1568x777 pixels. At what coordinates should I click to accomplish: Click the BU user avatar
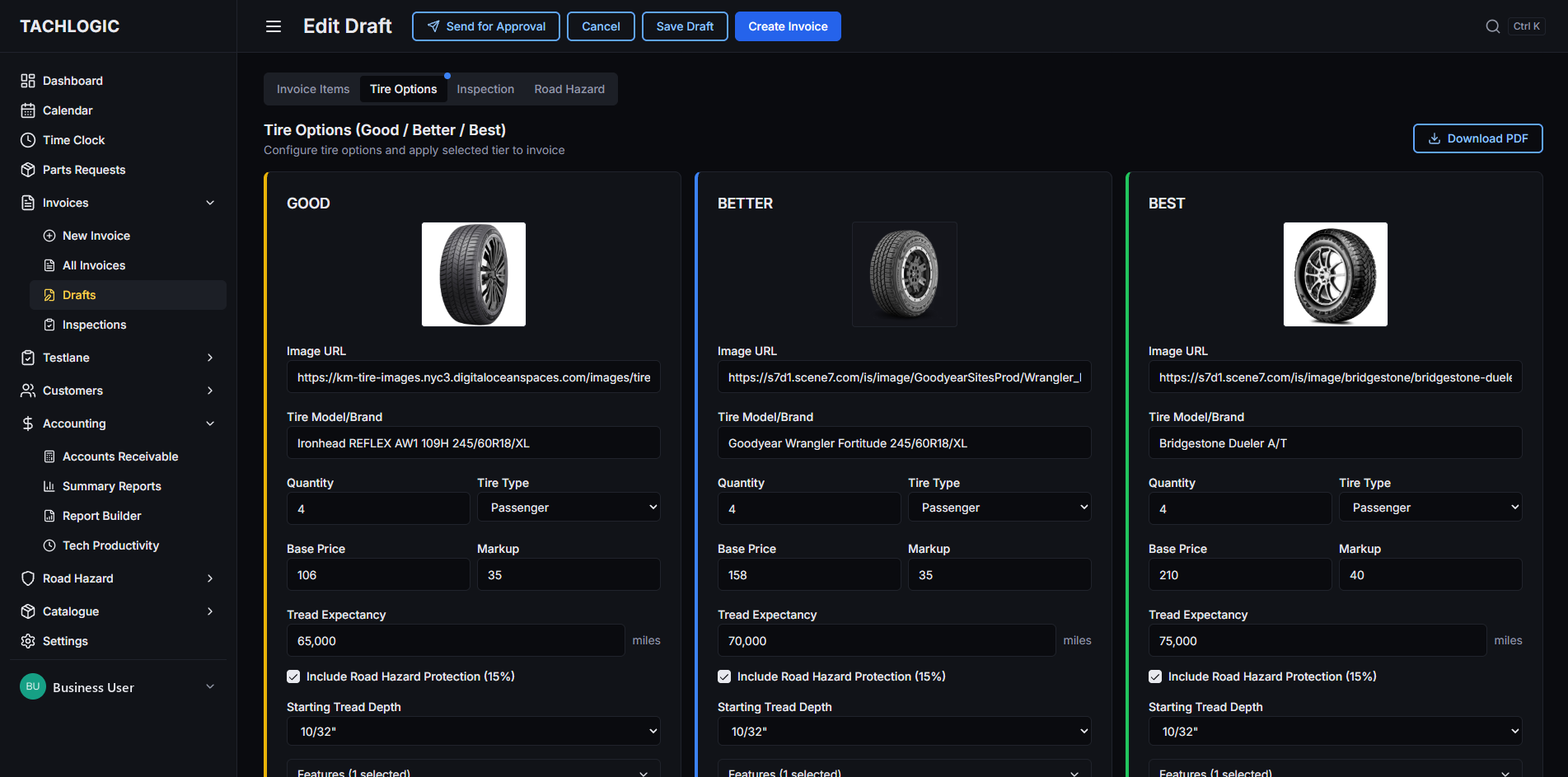(x=33, y=686)
